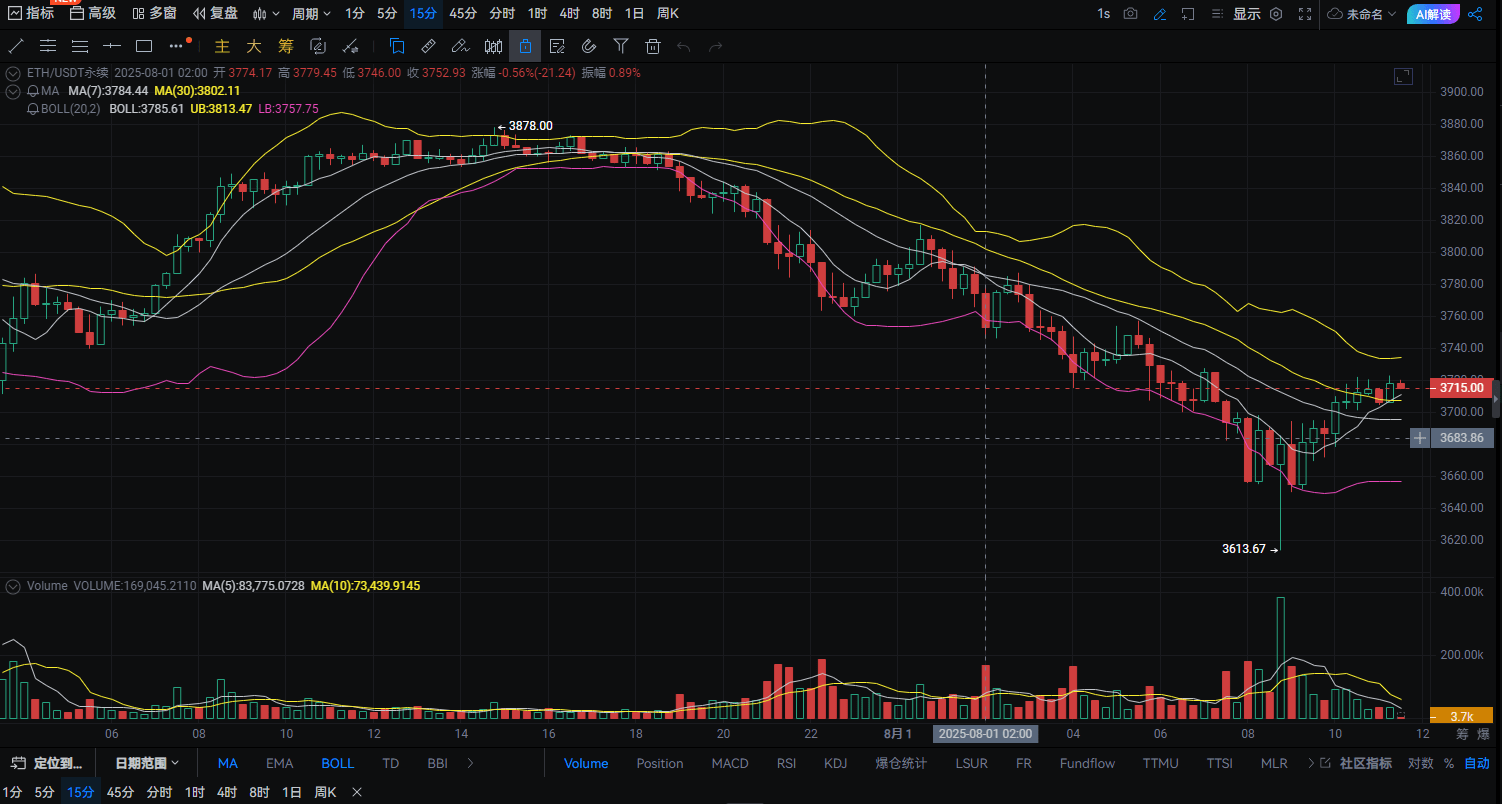The image size is (1502, 804).
Task: Show more main indicators after BBI
Action: tap(470, 763)
